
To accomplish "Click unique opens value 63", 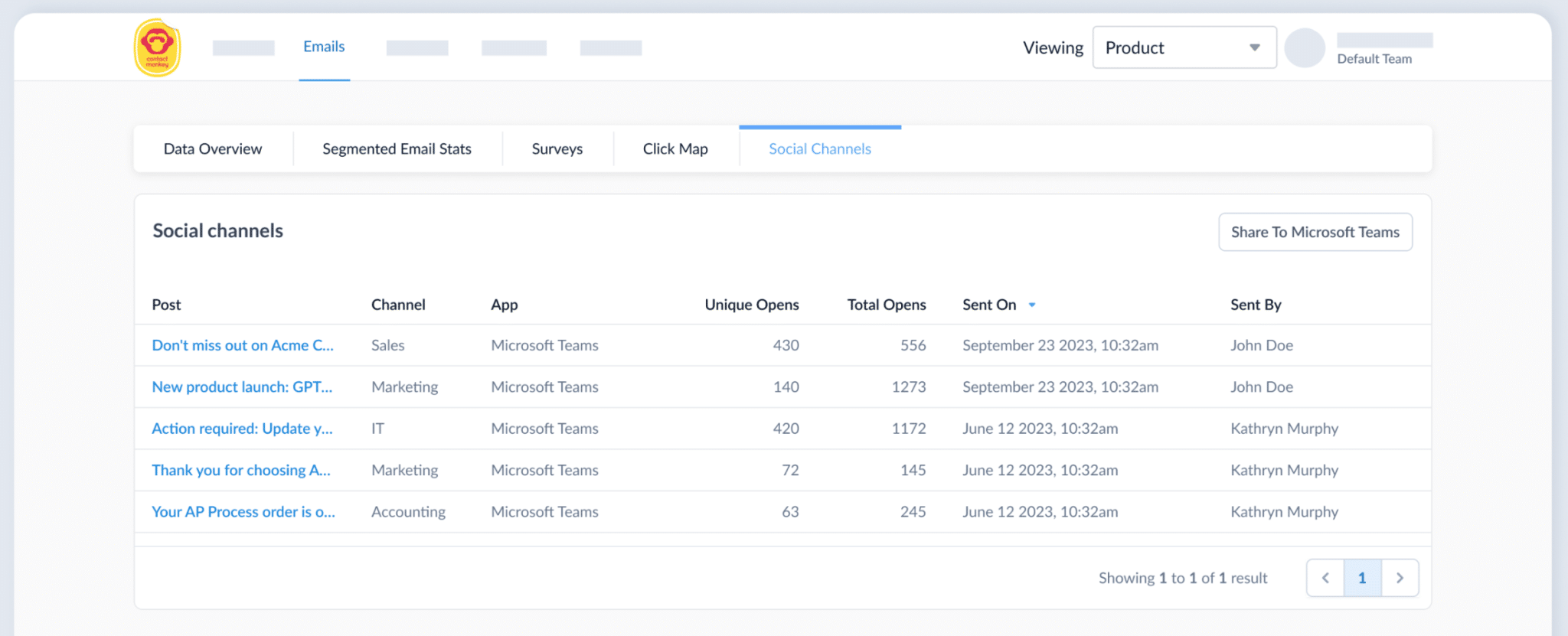I will pyautogui.click(x=790, y=511).
